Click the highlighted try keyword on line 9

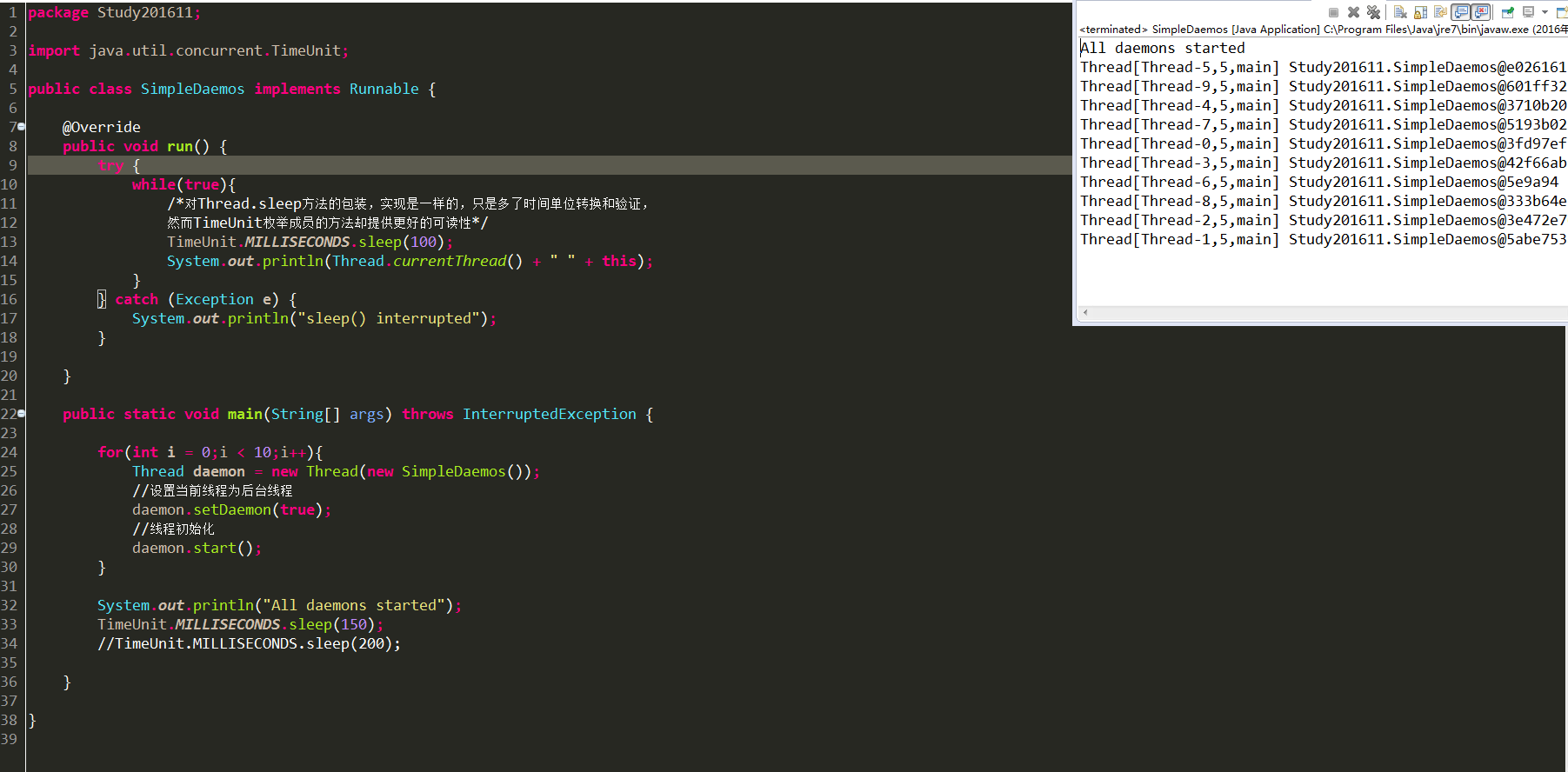pyautogui.click(x=110, y=165)
